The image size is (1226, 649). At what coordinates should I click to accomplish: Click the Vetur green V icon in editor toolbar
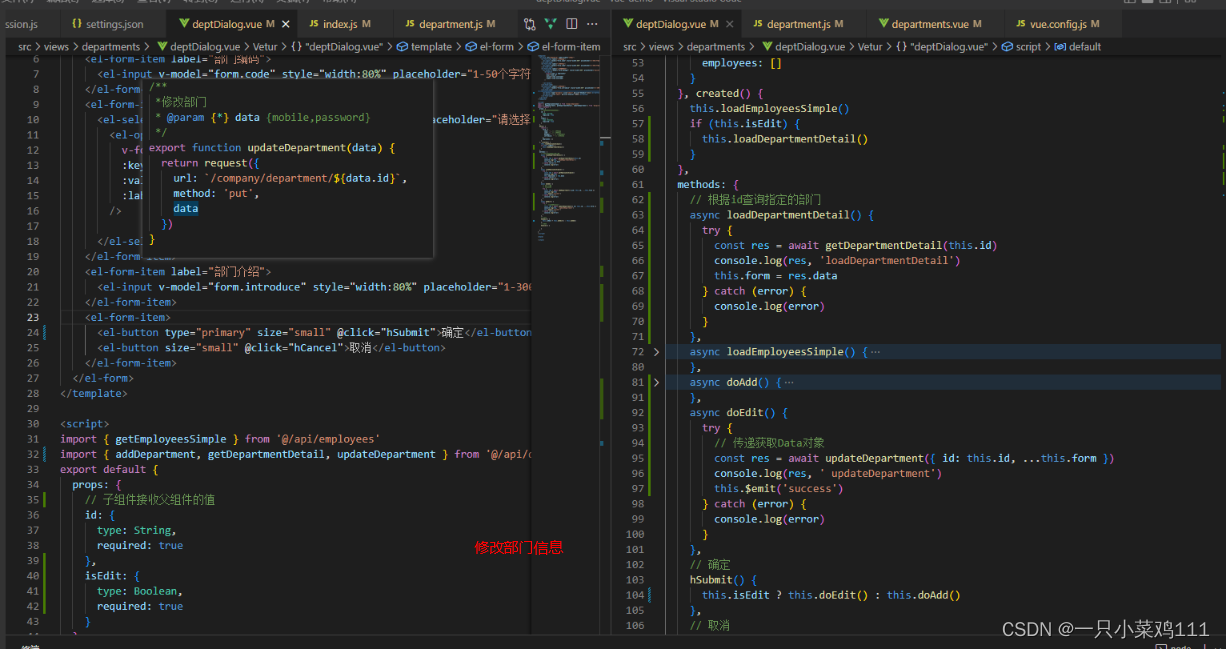pos(551,24)
